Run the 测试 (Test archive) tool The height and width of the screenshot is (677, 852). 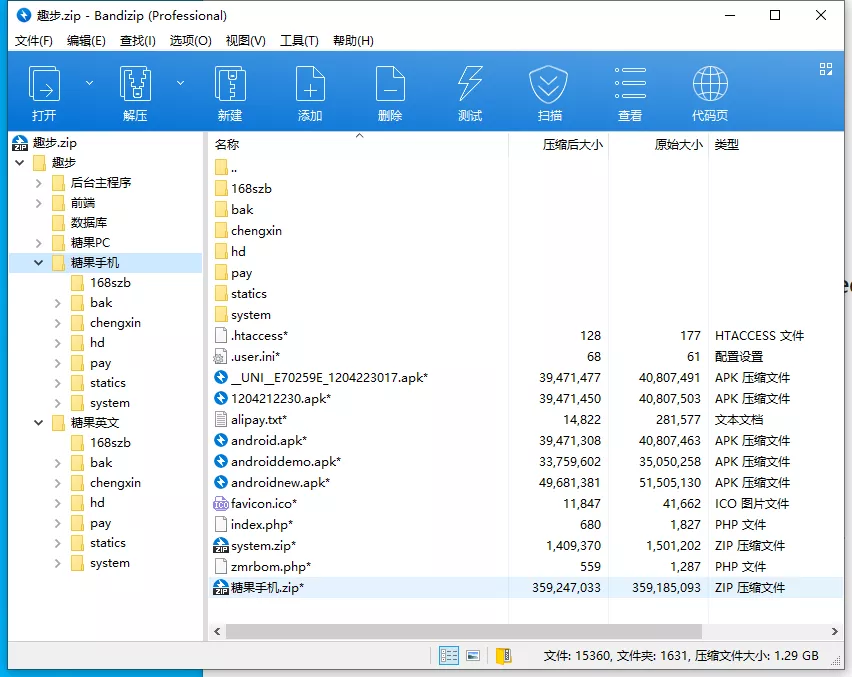(x=470, y=90)
